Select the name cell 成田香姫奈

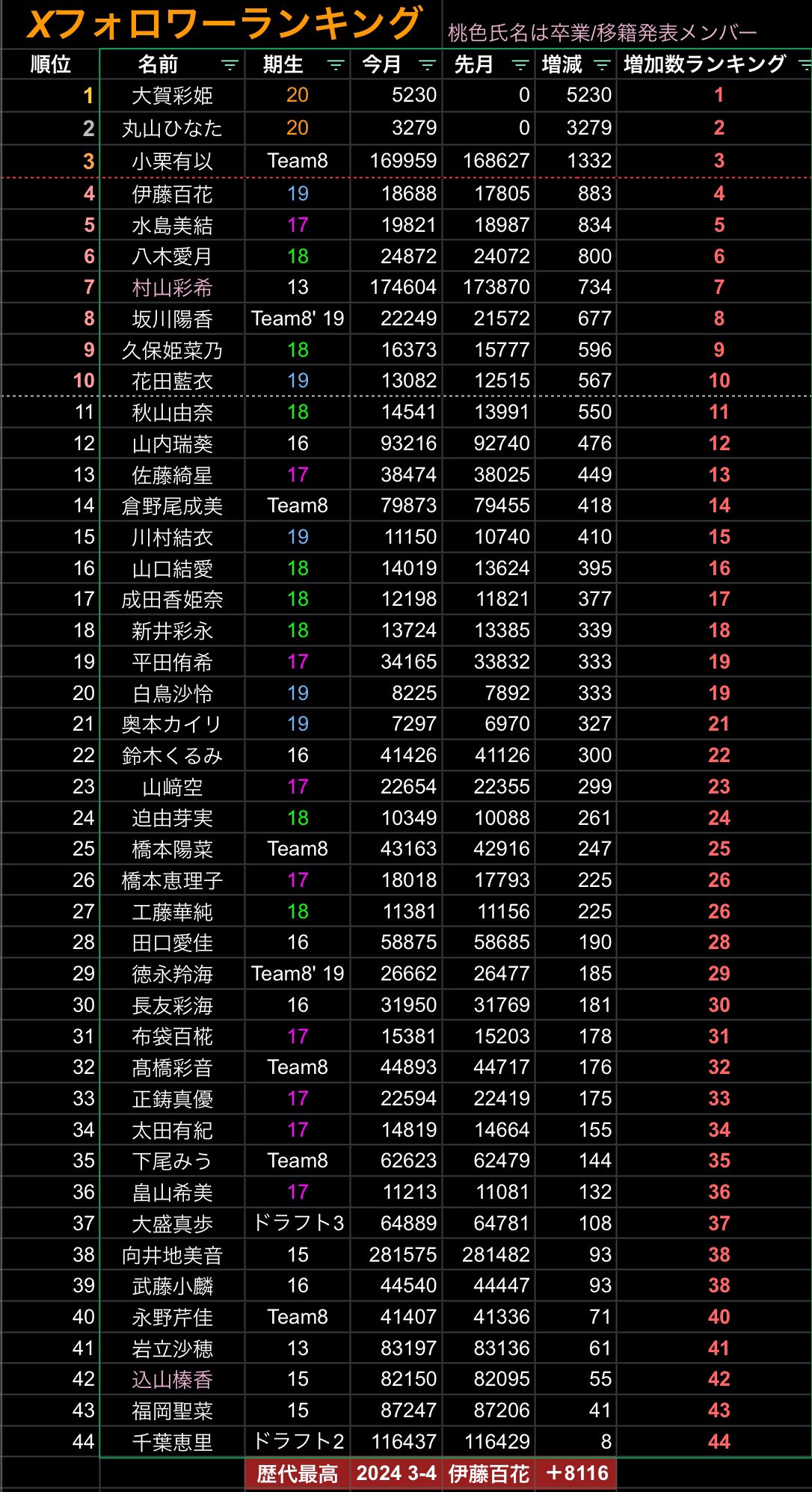(172, 599)
